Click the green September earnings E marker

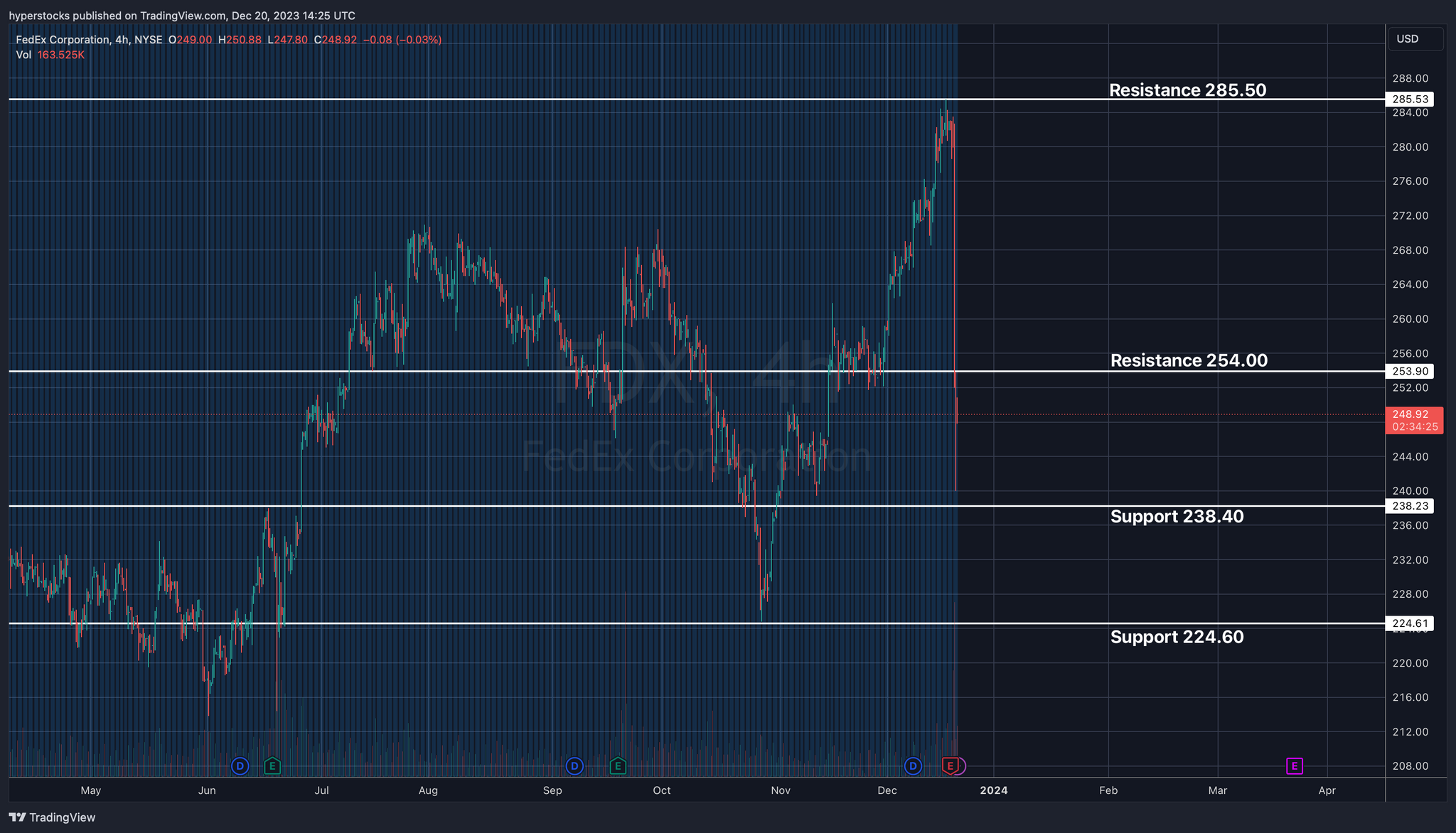[x=618, y=766]
